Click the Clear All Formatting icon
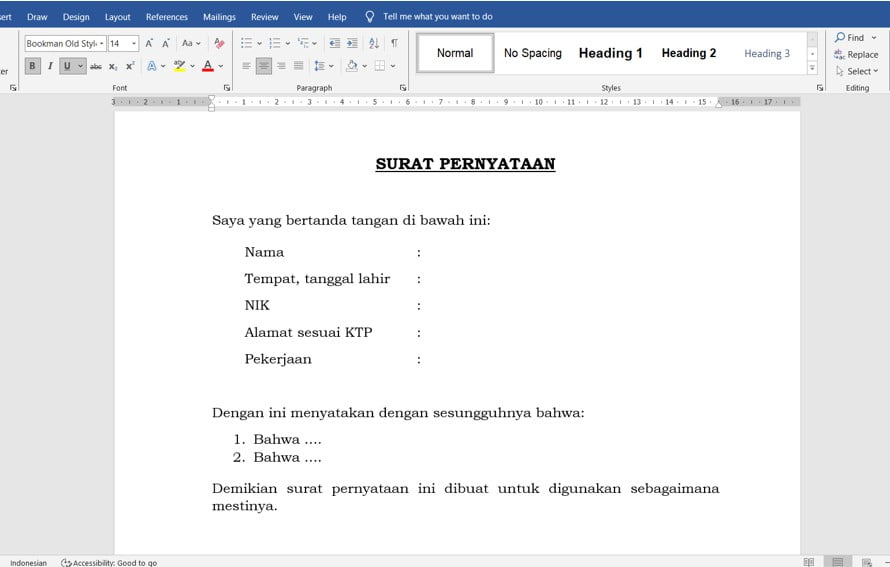 pyautogui.click(x=219, y=43)
